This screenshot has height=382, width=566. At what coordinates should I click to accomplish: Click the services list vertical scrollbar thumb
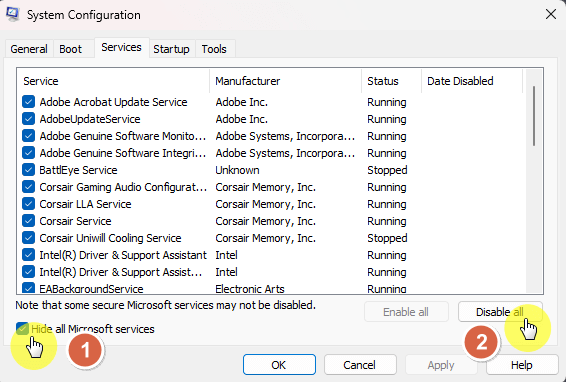click(x=534, y=116)
